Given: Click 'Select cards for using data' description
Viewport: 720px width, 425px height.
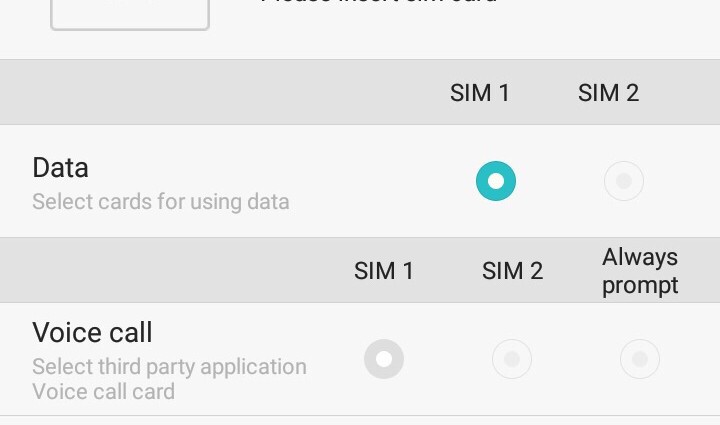Looking at the screenshot, I should click(160, 201).
